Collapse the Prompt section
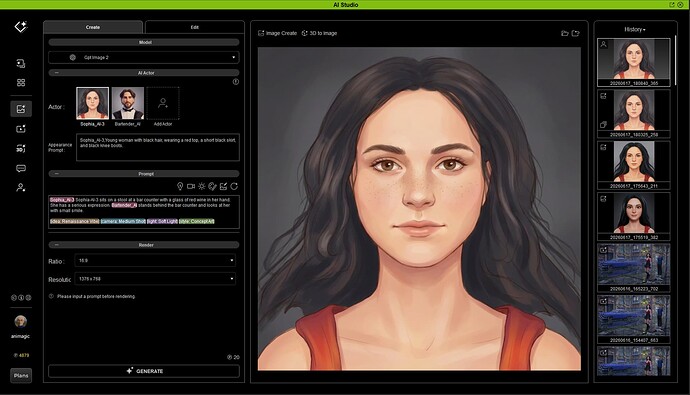 click(x=56, y=174)
